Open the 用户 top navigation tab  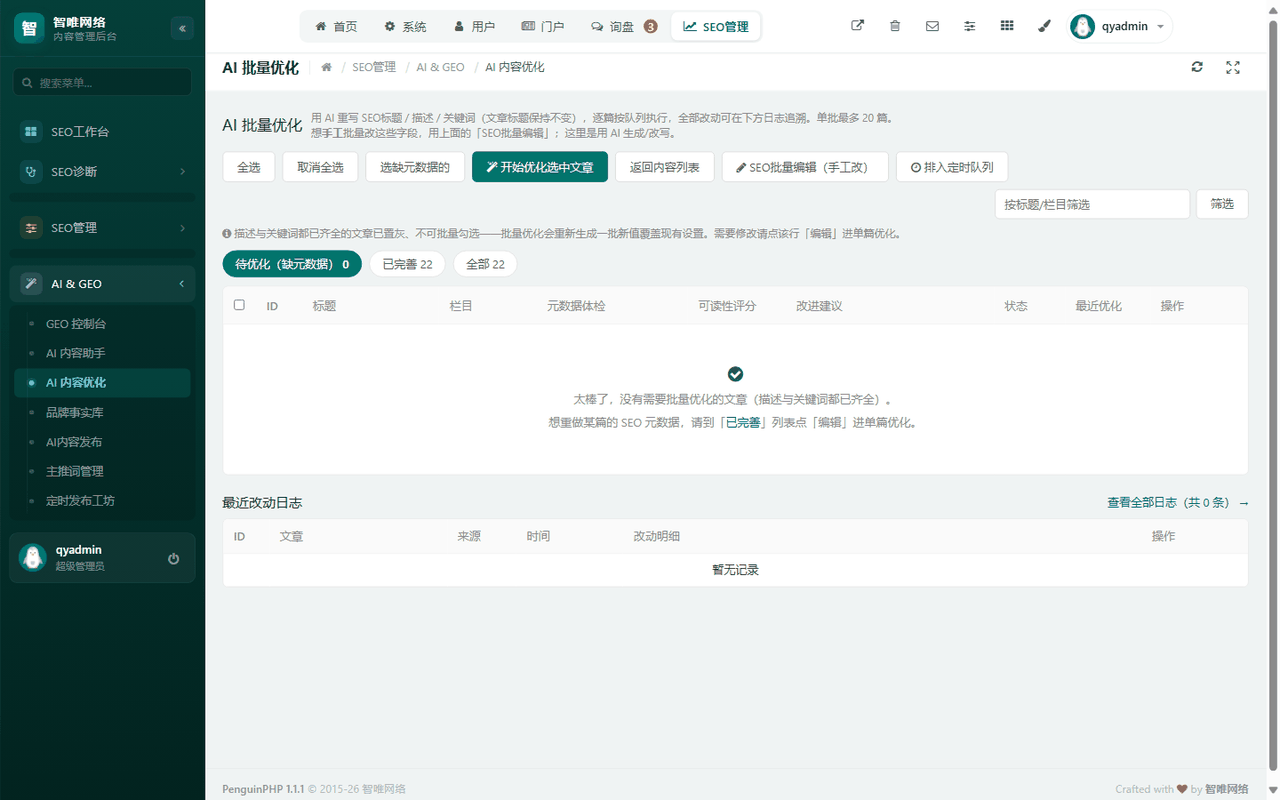point(474,27)
